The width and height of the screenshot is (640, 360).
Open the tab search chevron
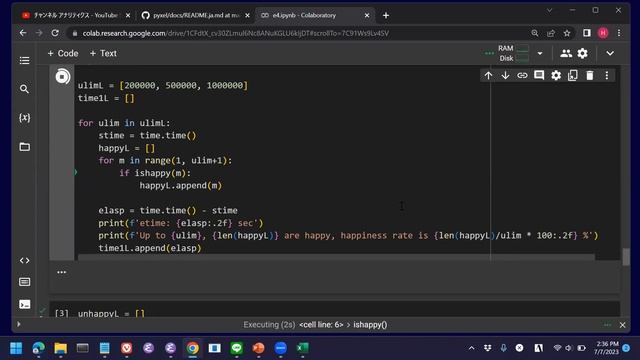[549, 10]
